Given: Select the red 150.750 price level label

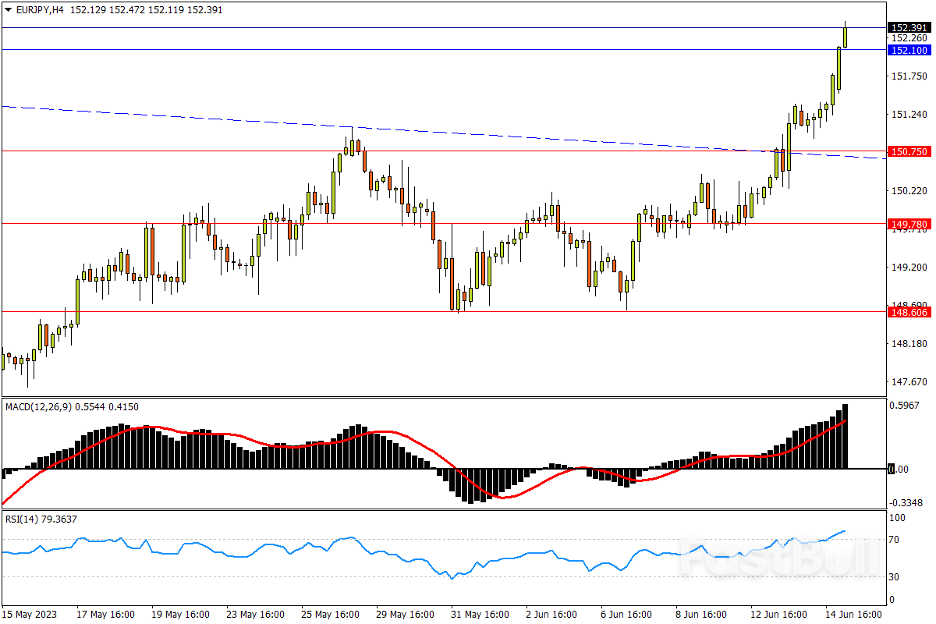Looking at the screenshot, I should pos(909,152).
